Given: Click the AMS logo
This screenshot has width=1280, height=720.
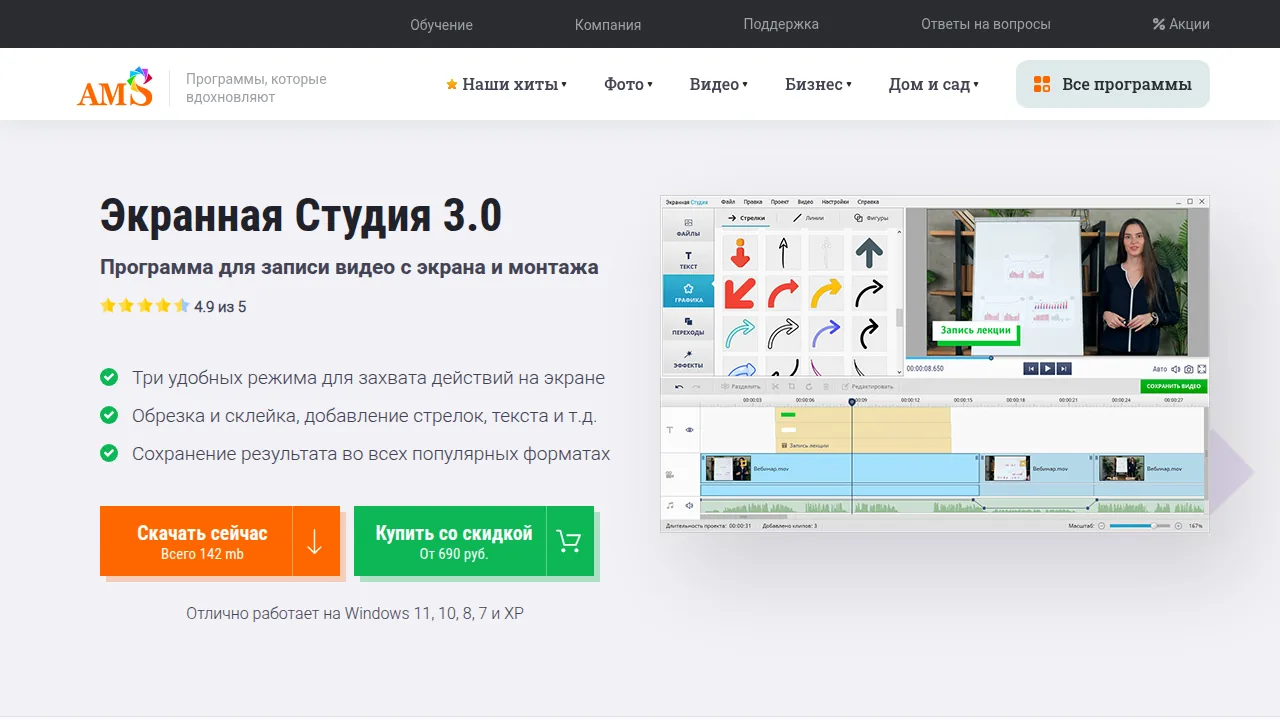Looking at the screenshot, I should [x=115, y=87].
